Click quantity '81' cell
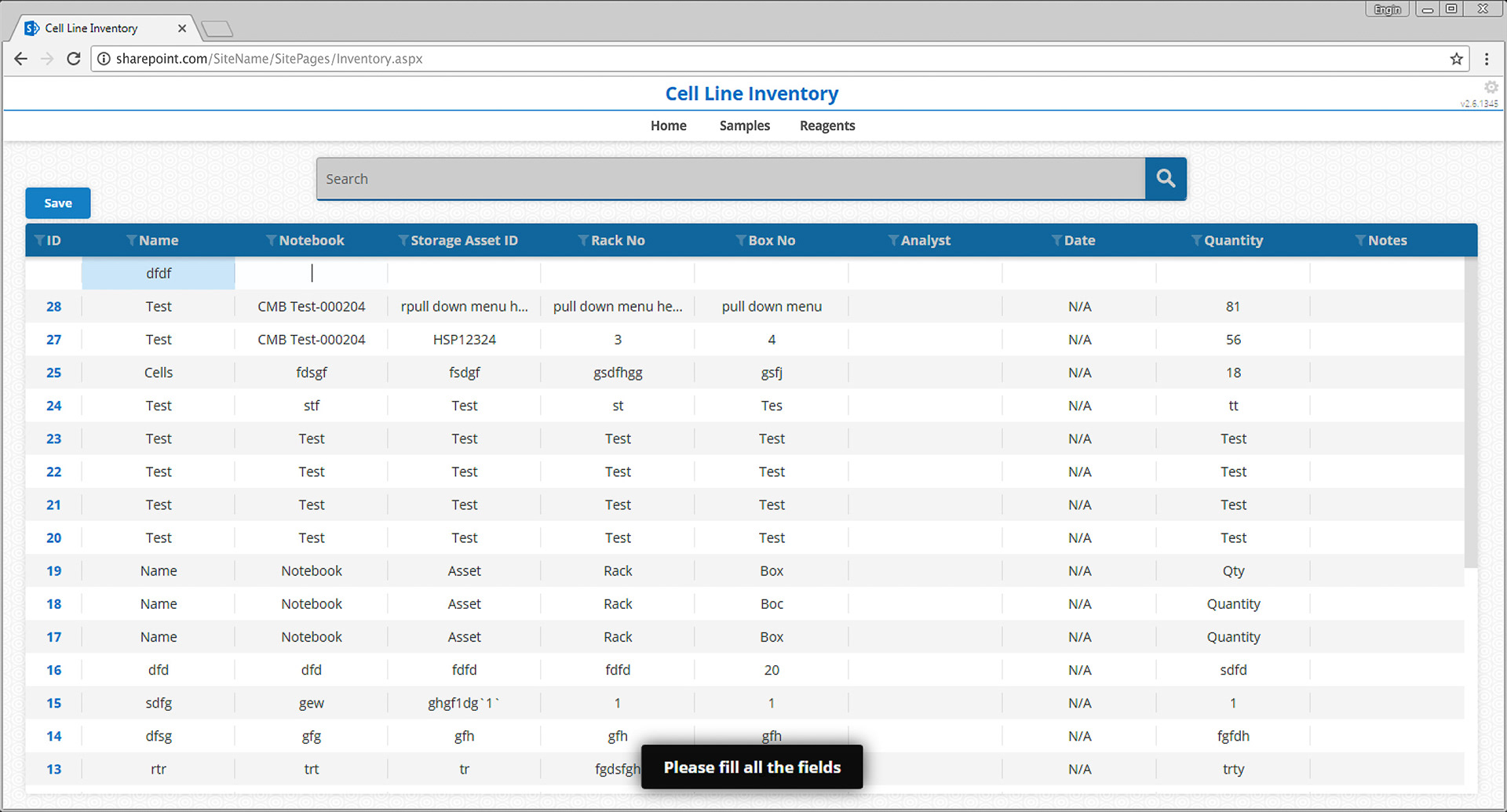This screenshot has height=812, width=1507. coord(1233,307)
